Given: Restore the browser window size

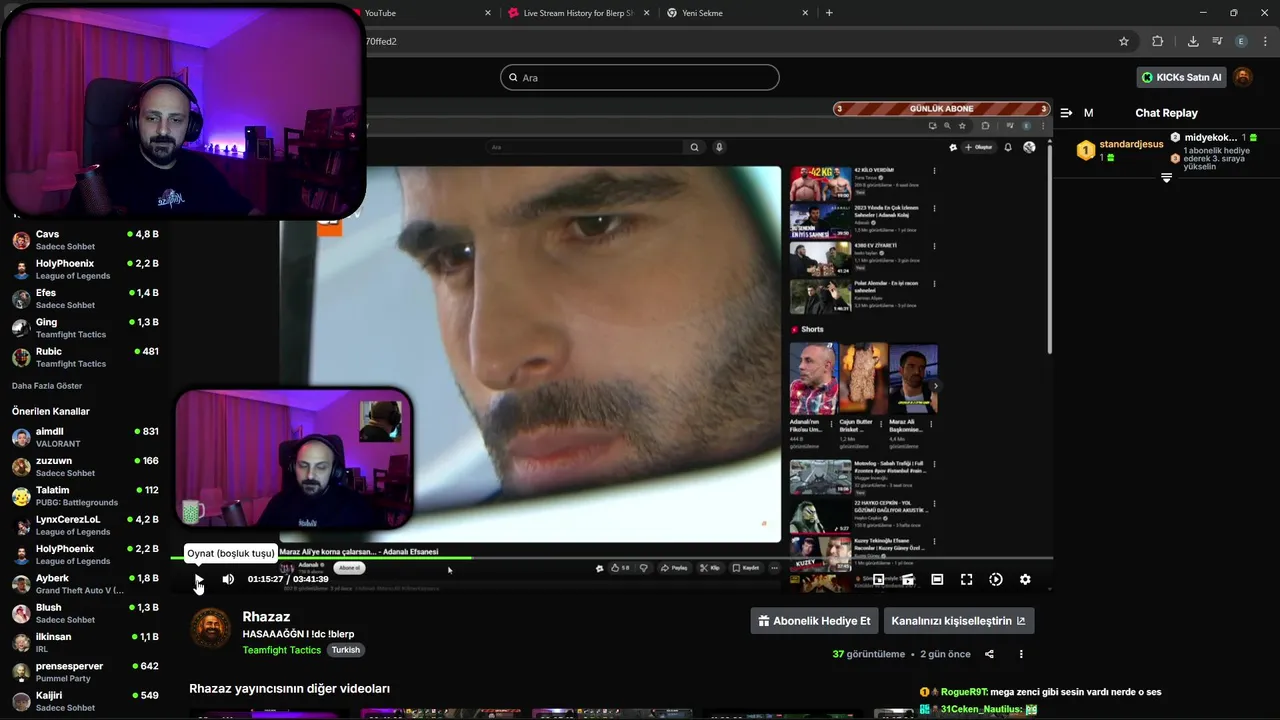Looking at the screenshot, I should pos(1233,13).
